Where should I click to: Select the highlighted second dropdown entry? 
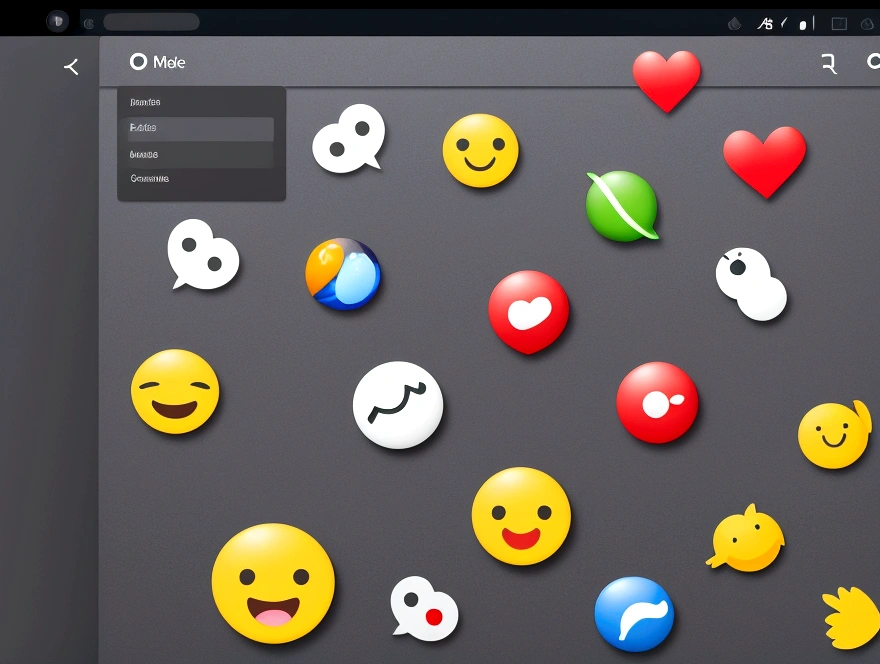[200, 128]
